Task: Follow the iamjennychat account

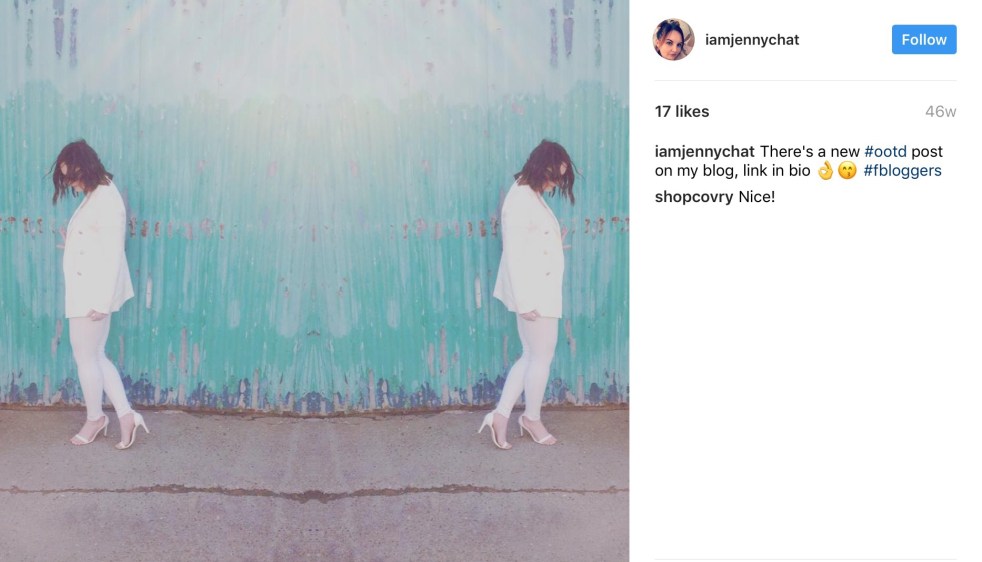Action: [x=924, y=39]
